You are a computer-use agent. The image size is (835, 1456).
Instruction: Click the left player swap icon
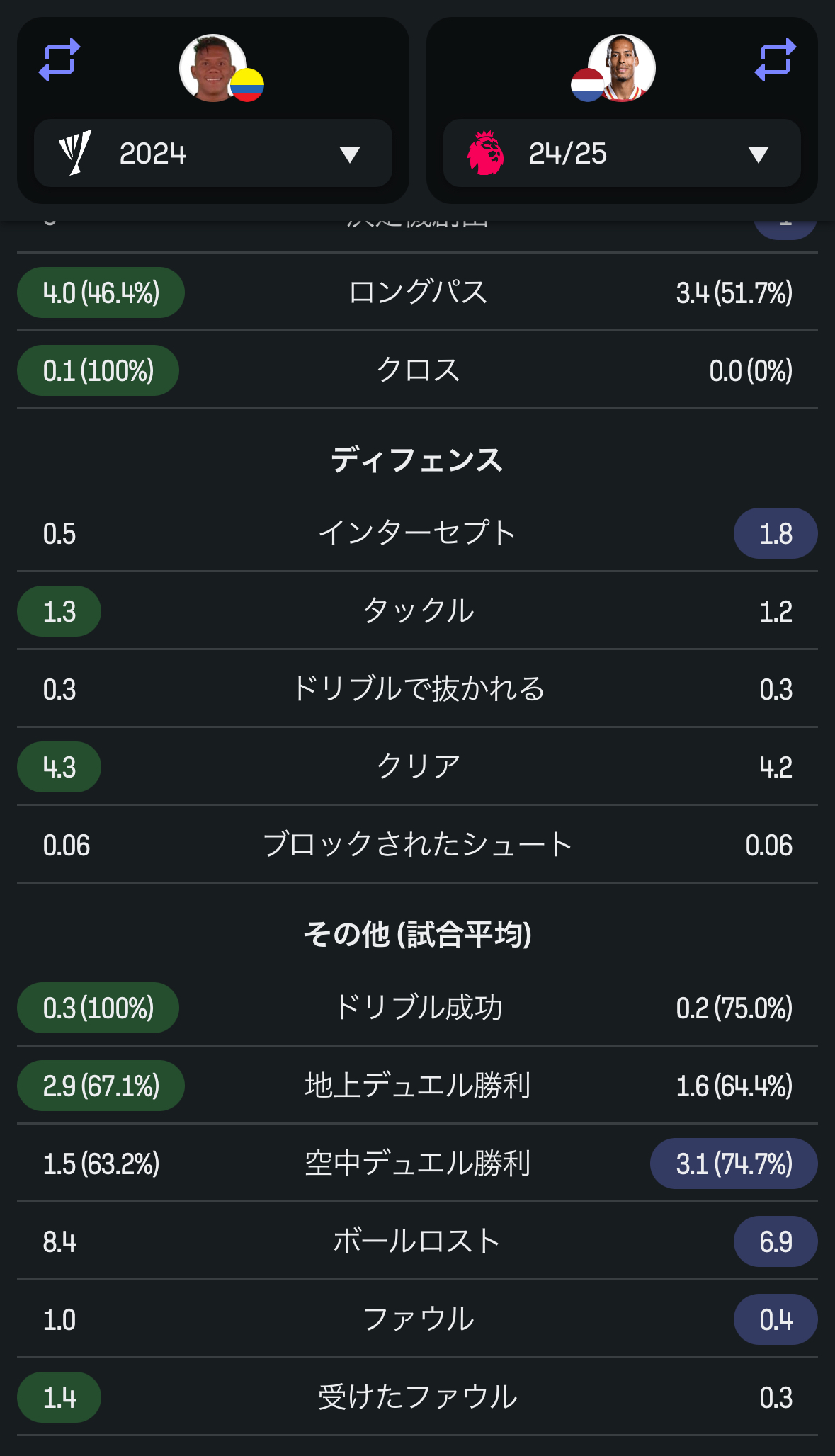[59, 60]
